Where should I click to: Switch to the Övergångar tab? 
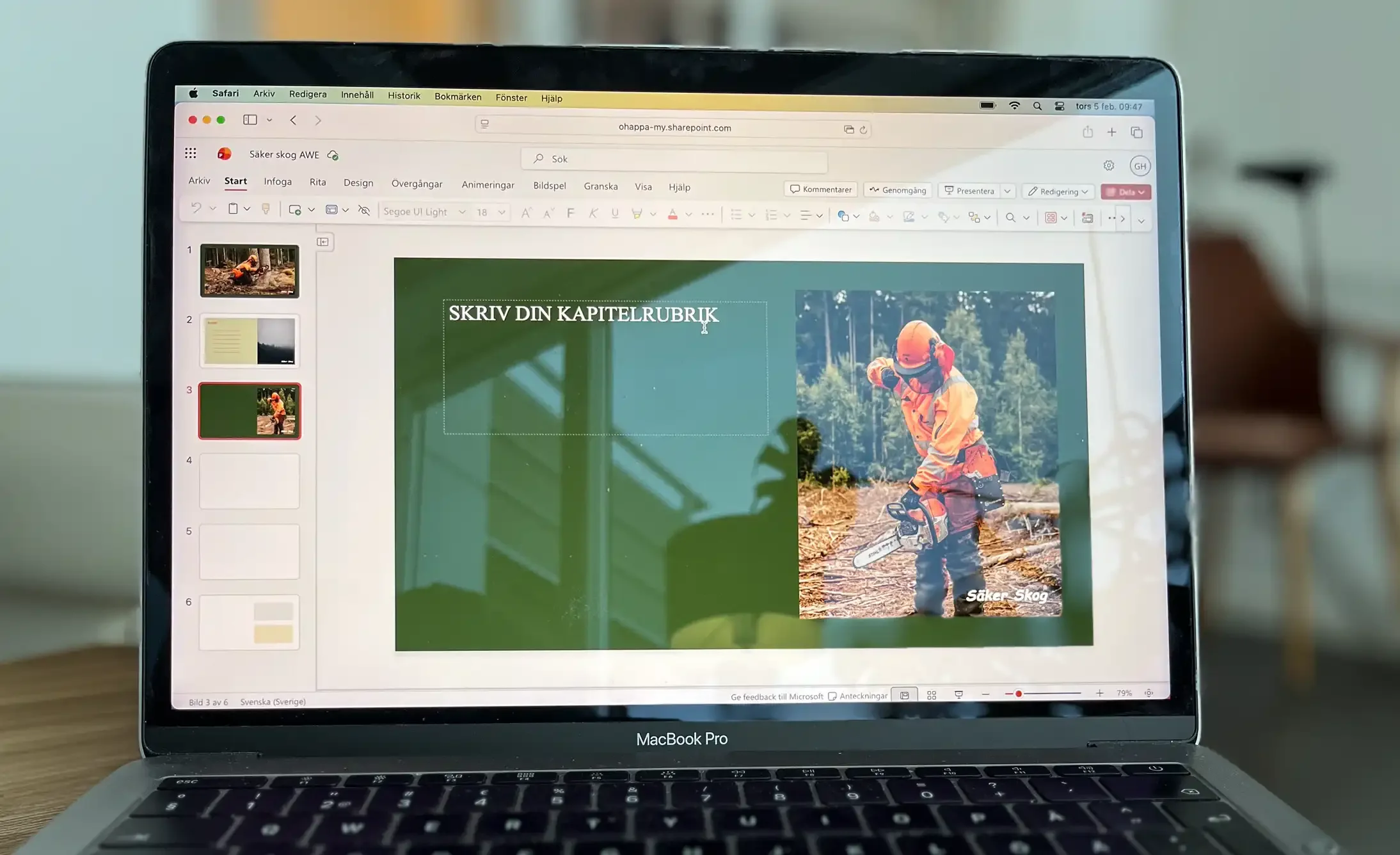[x=417, y=184]
